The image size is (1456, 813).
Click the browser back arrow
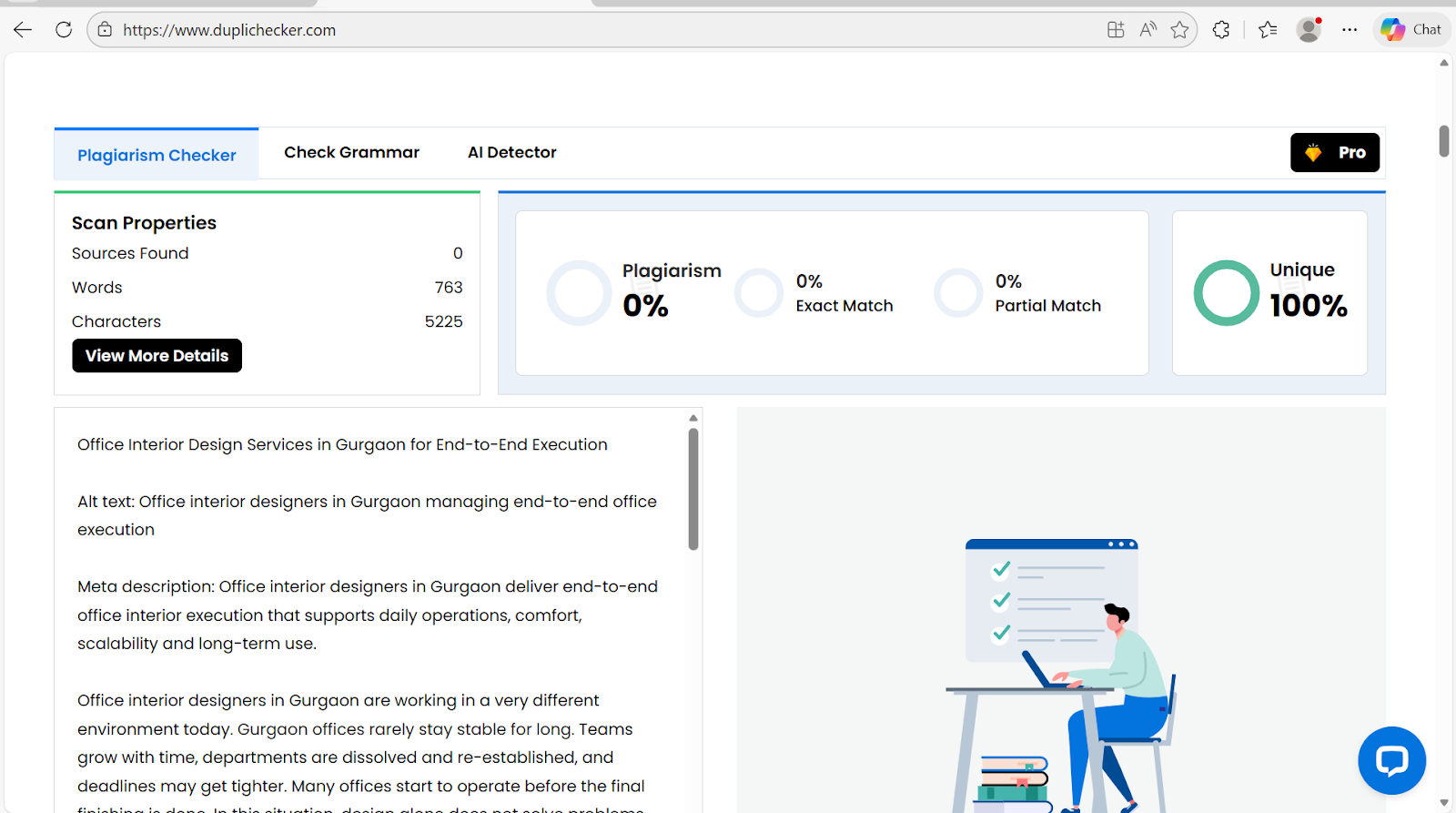click(x=23, y=30)
